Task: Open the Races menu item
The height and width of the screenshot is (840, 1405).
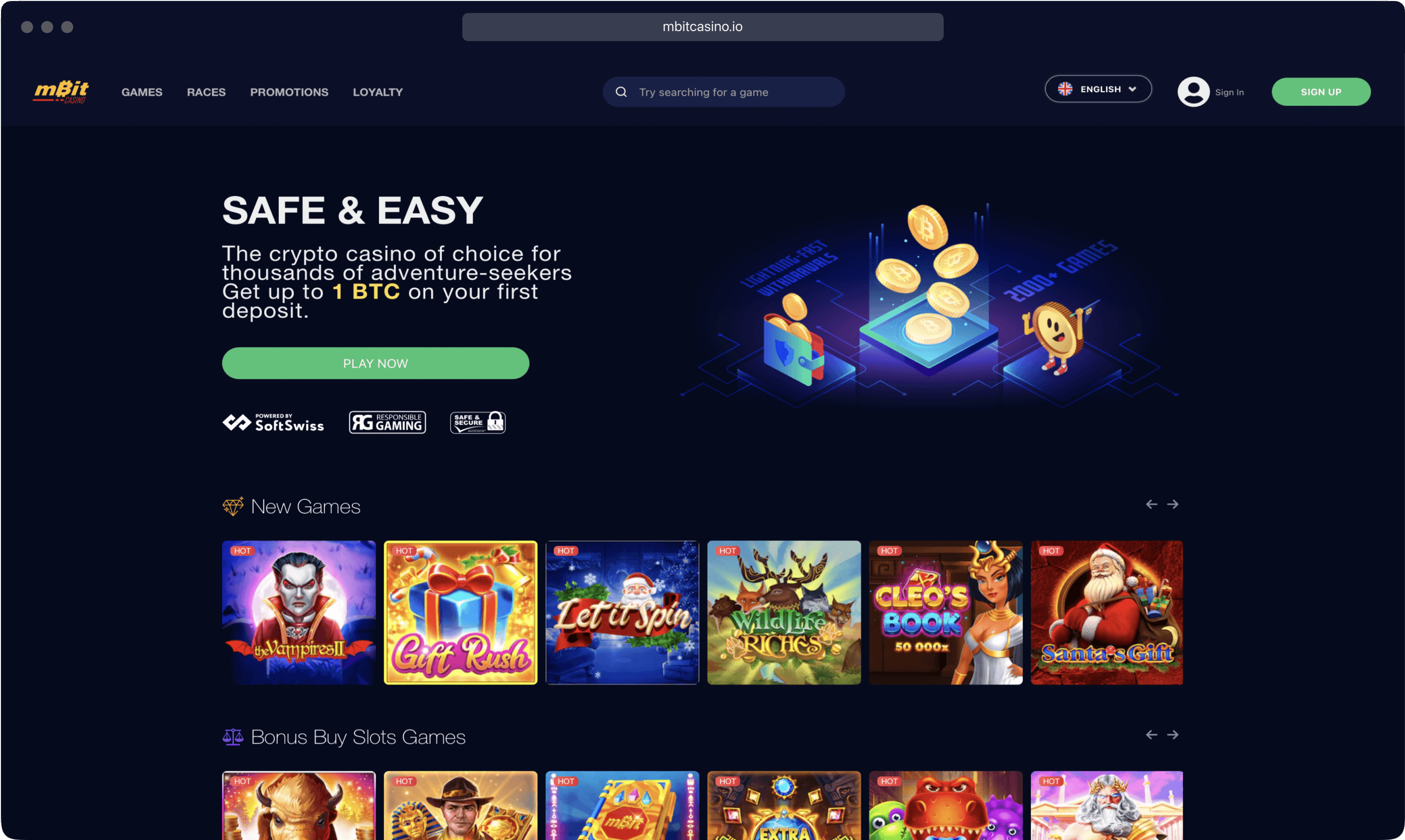Action: coord(206,92)
